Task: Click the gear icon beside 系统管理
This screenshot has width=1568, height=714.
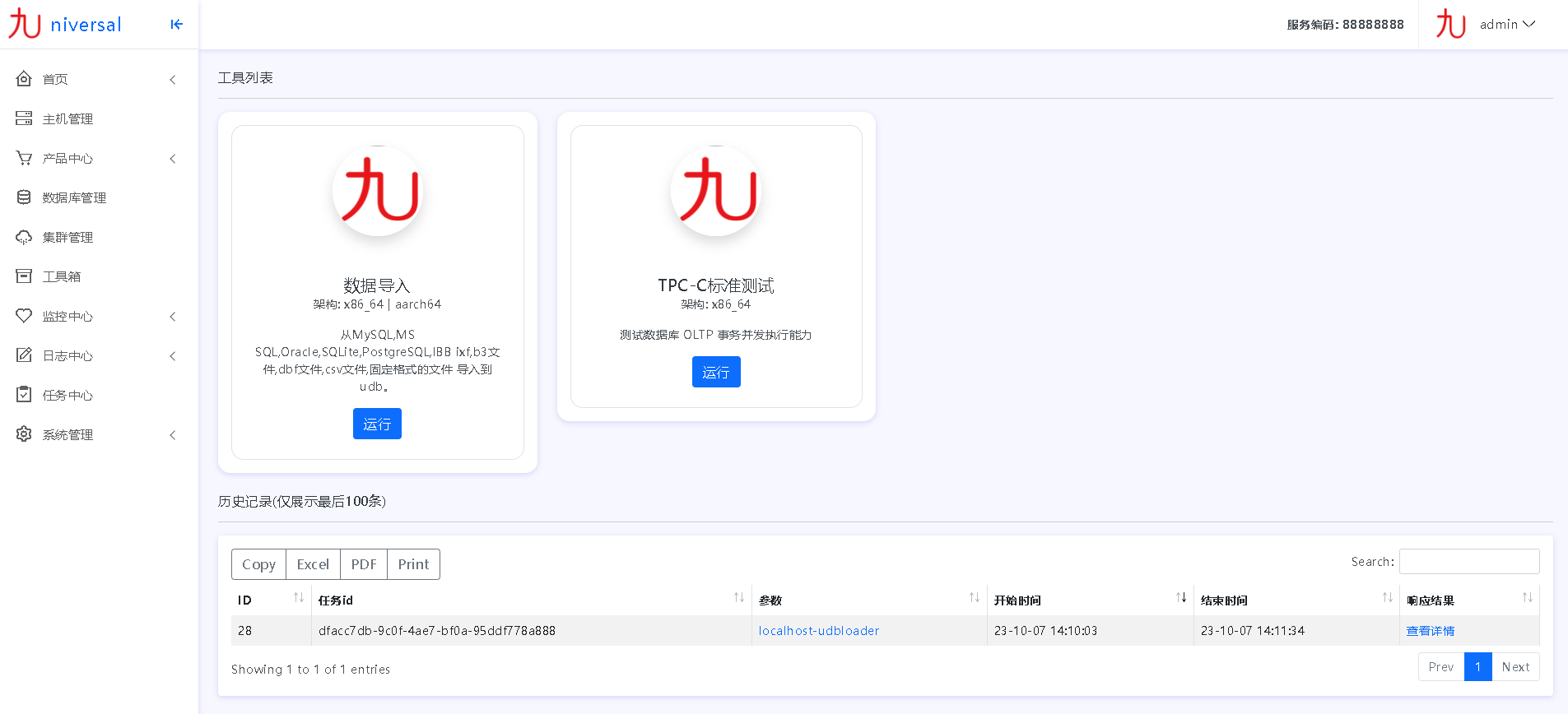Action: point(24,434)
